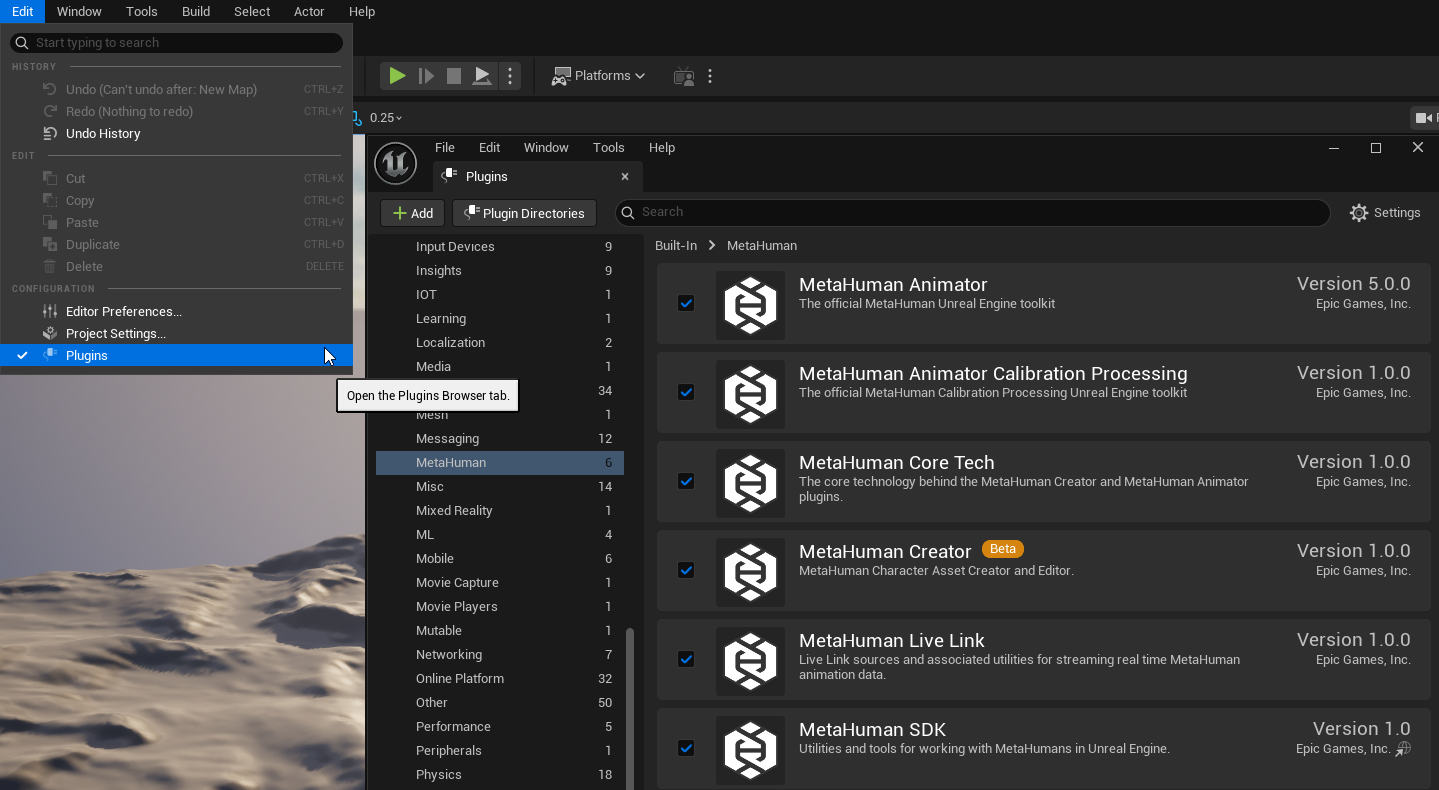Open the Select menu in main menu bar
The height and width of the screenshot is (790, 1439).
coord(252,12)
